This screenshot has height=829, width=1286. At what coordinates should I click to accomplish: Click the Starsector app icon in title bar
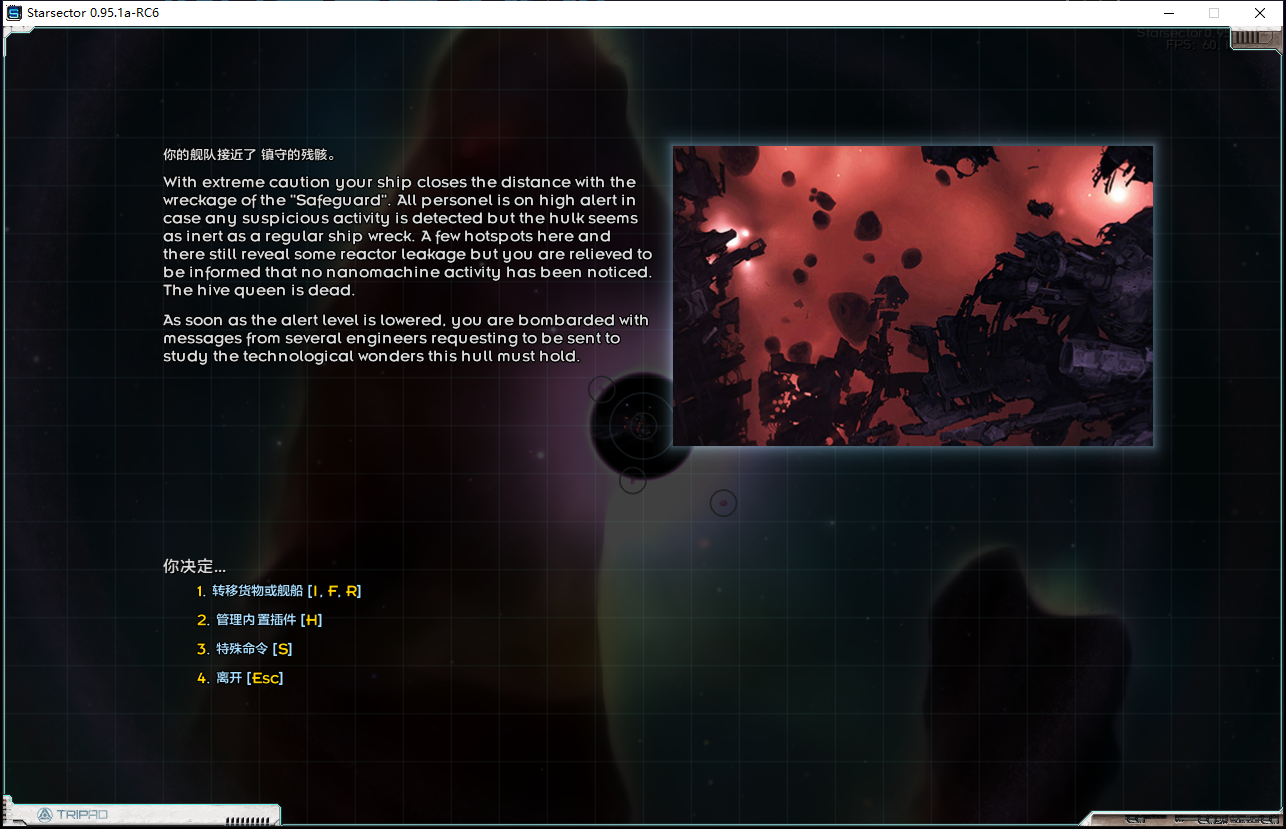(14, 13)
